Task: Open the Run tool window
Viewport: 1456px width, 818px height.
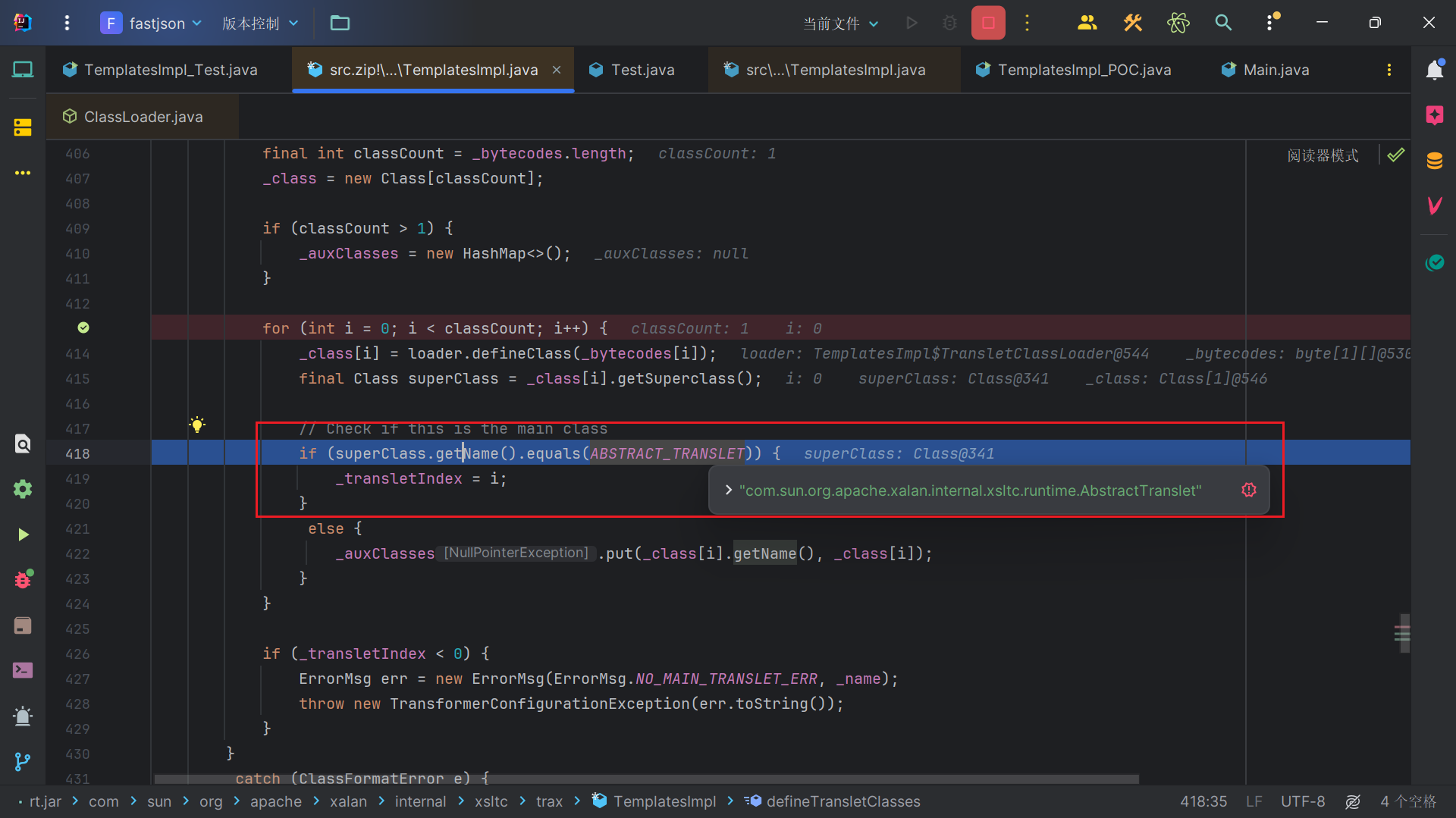Action: pos(23,534)
